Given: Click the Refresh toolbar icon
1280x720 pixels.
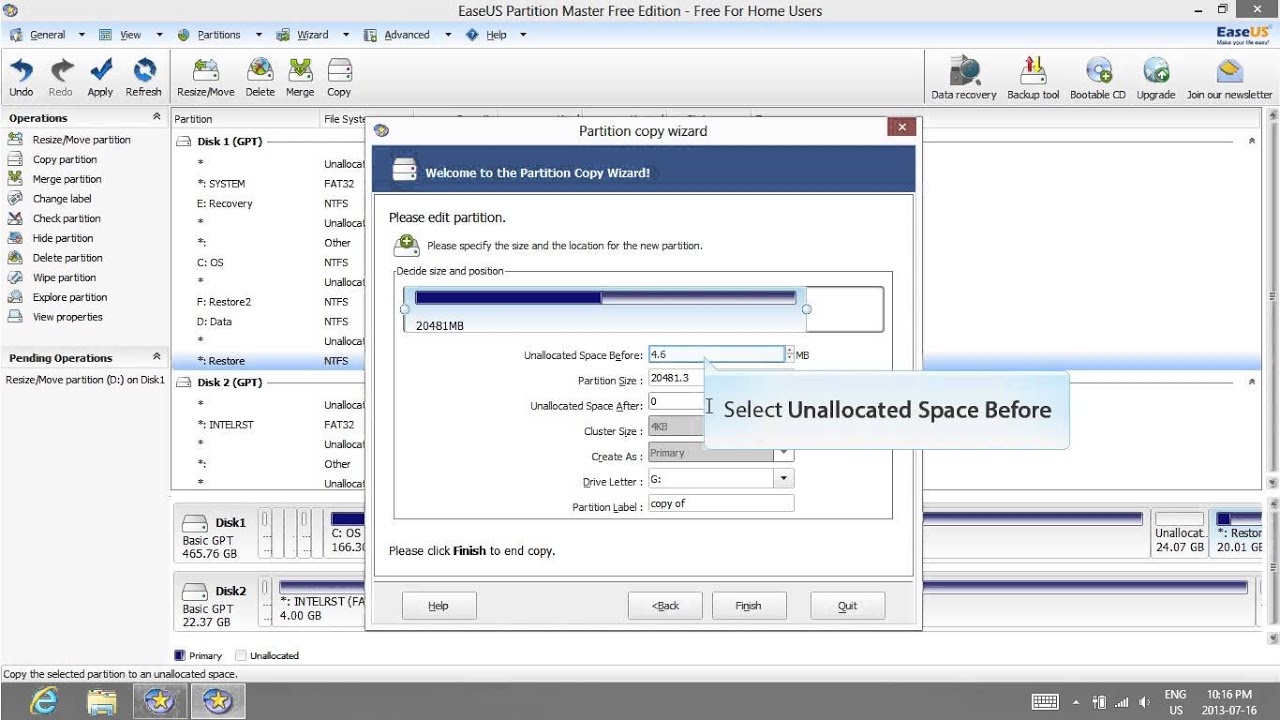Looking at the screenshot, I should (143, 78).
